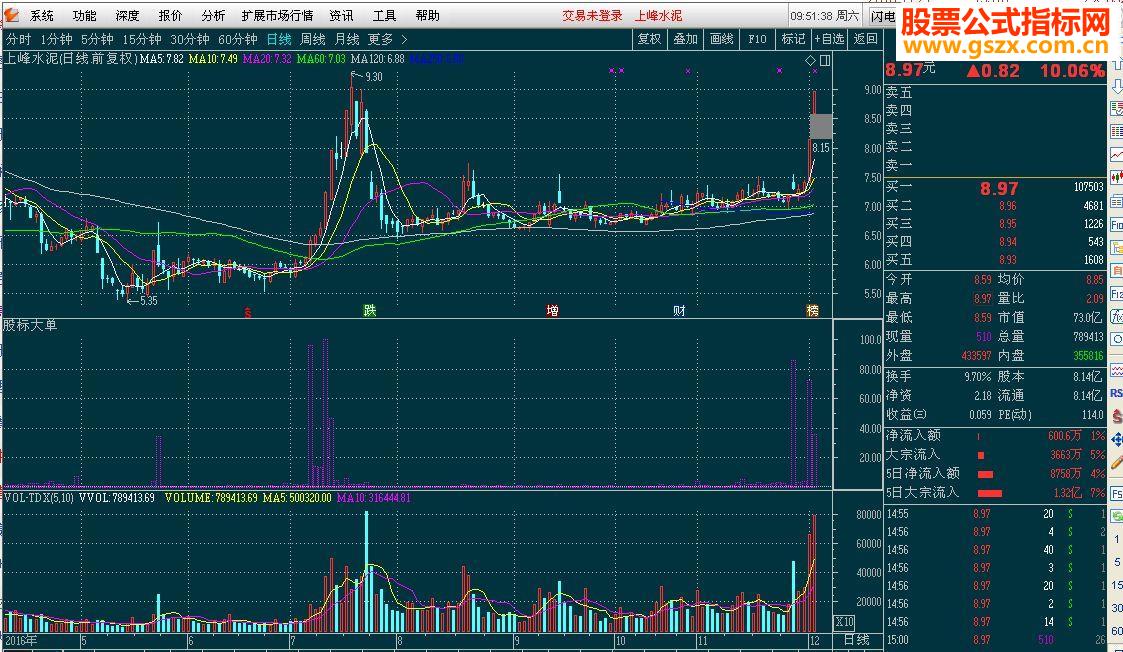Click the 交易未登录 trading login link
This screenshot has height=652, width=1123.
coord(592,15)
